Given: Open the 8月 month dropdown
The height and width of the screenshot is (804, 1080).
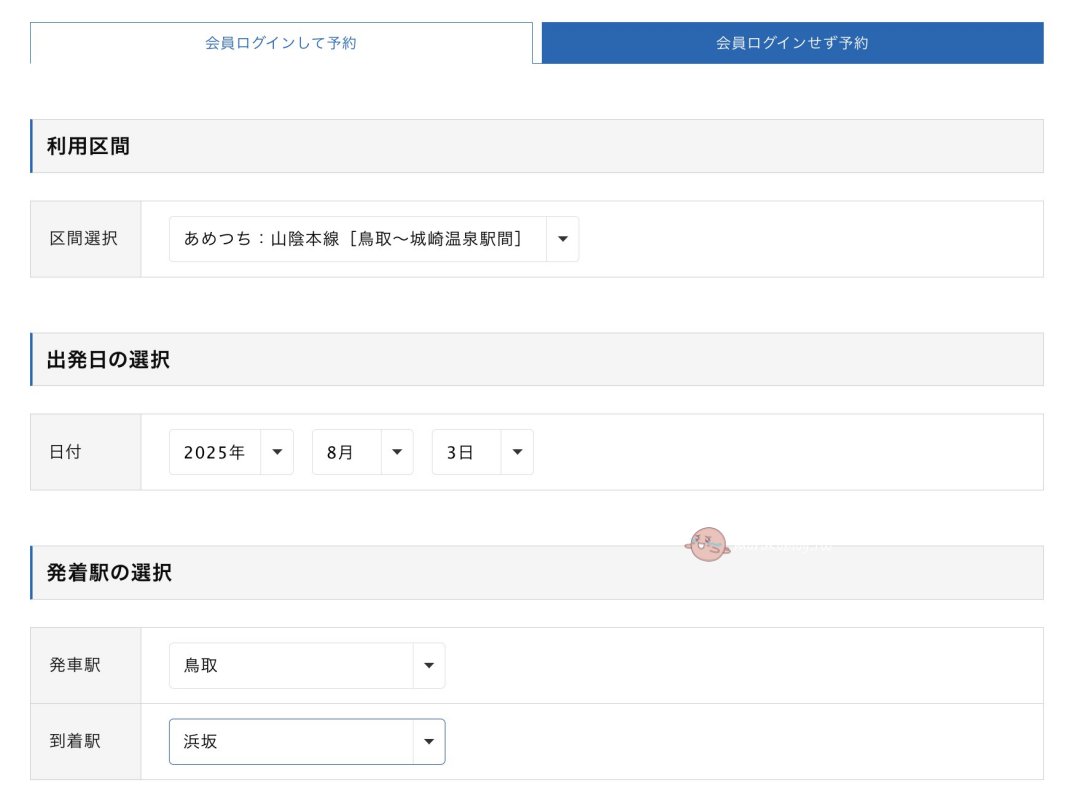Looking at the screenshot, I should pyautogui.click(x=362, y=452).
